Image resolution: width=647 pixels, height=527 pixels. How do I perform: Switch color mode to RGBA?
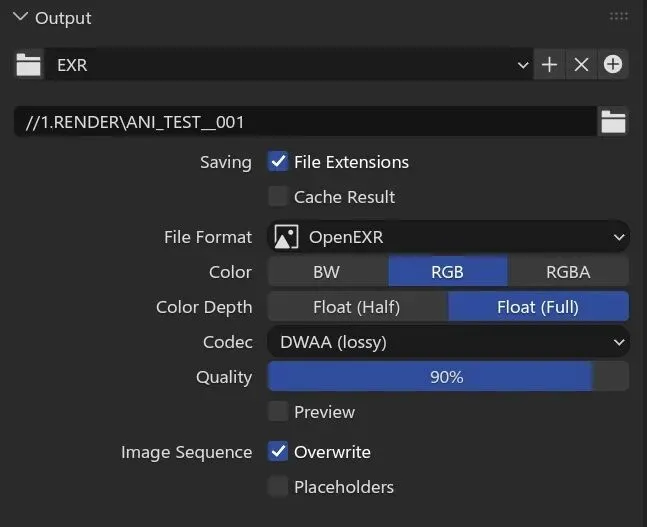pos(568,272)
